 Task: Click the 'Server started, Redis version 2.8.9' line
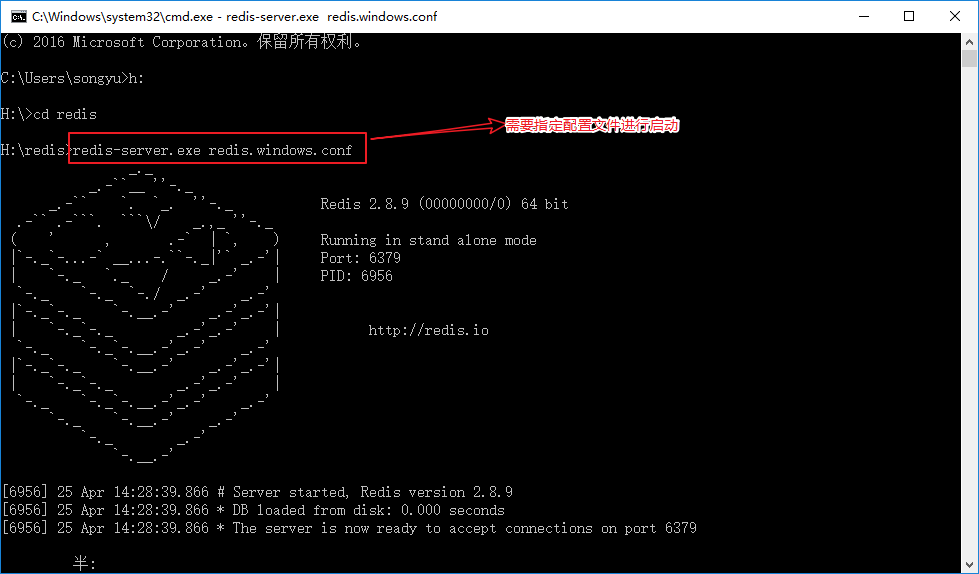pos(257,492)
